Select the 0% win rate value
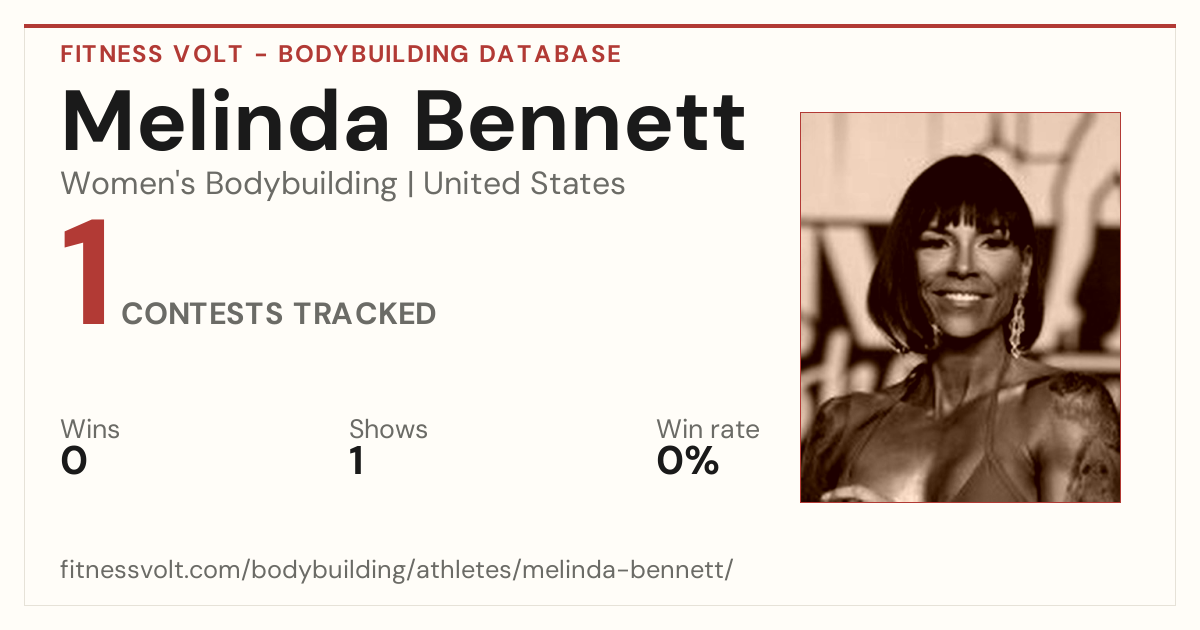 tap(688, 461)
